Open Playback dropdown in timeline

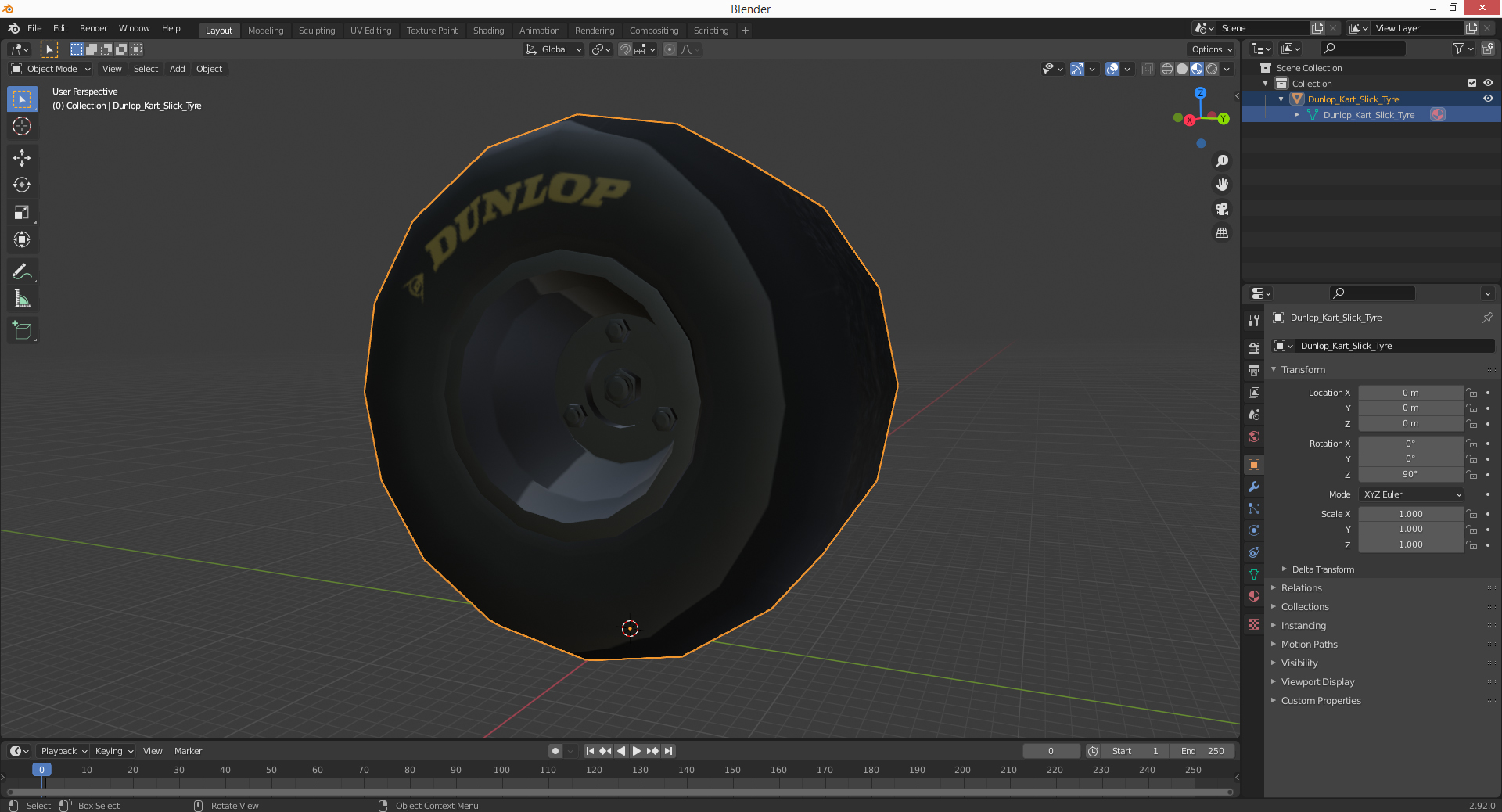[63, 751]
